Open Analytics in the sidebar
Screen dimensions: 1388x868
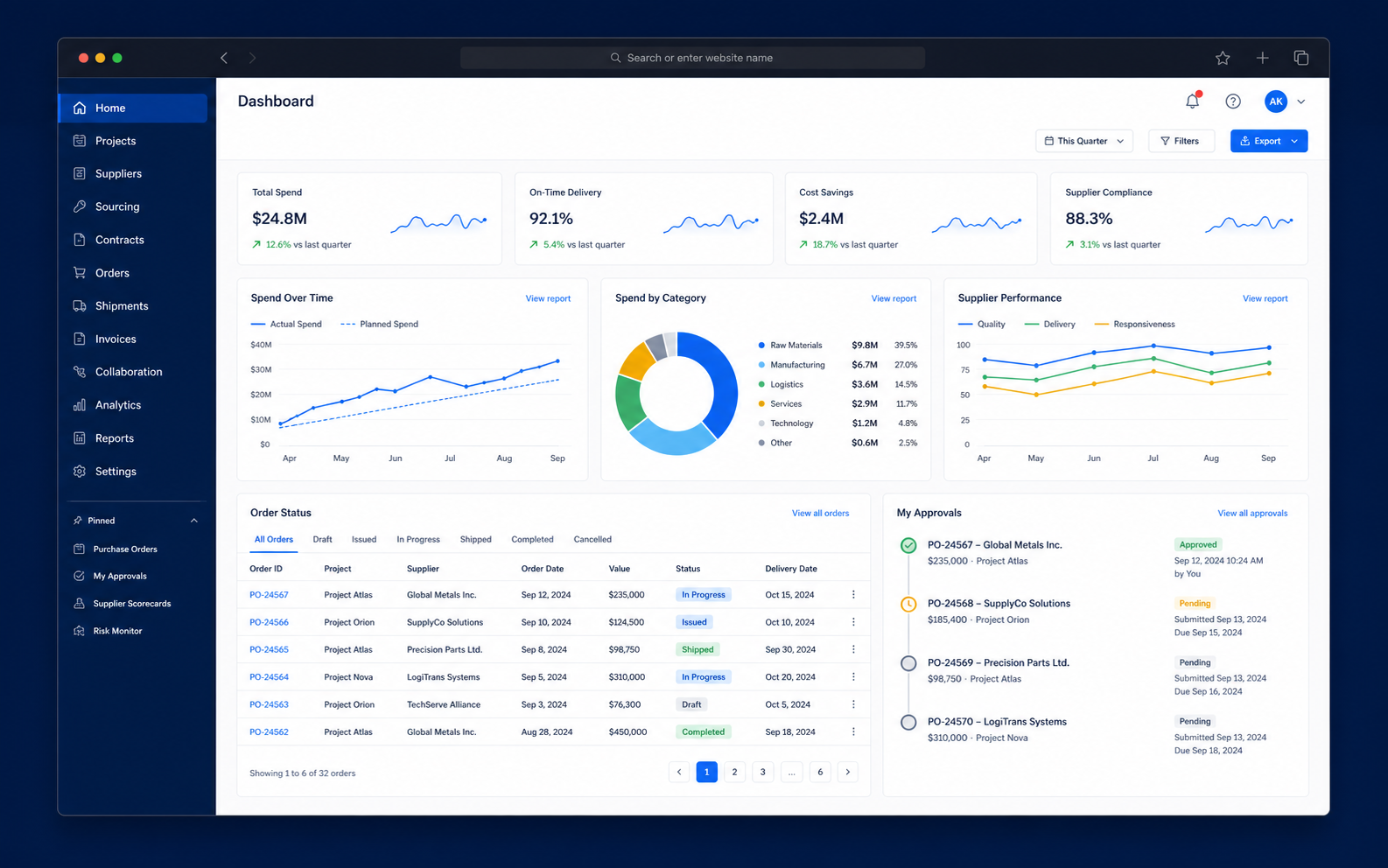pos(133,405)
